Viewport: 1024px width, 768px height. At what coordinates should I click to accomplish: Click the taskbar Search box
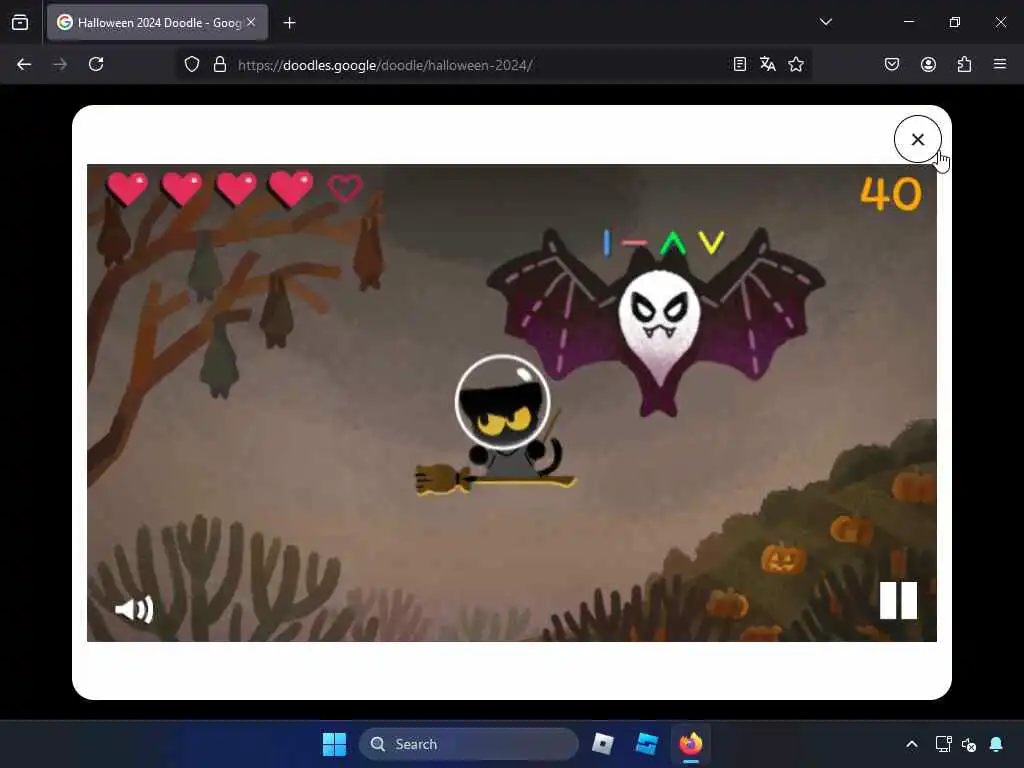point(469,744)
